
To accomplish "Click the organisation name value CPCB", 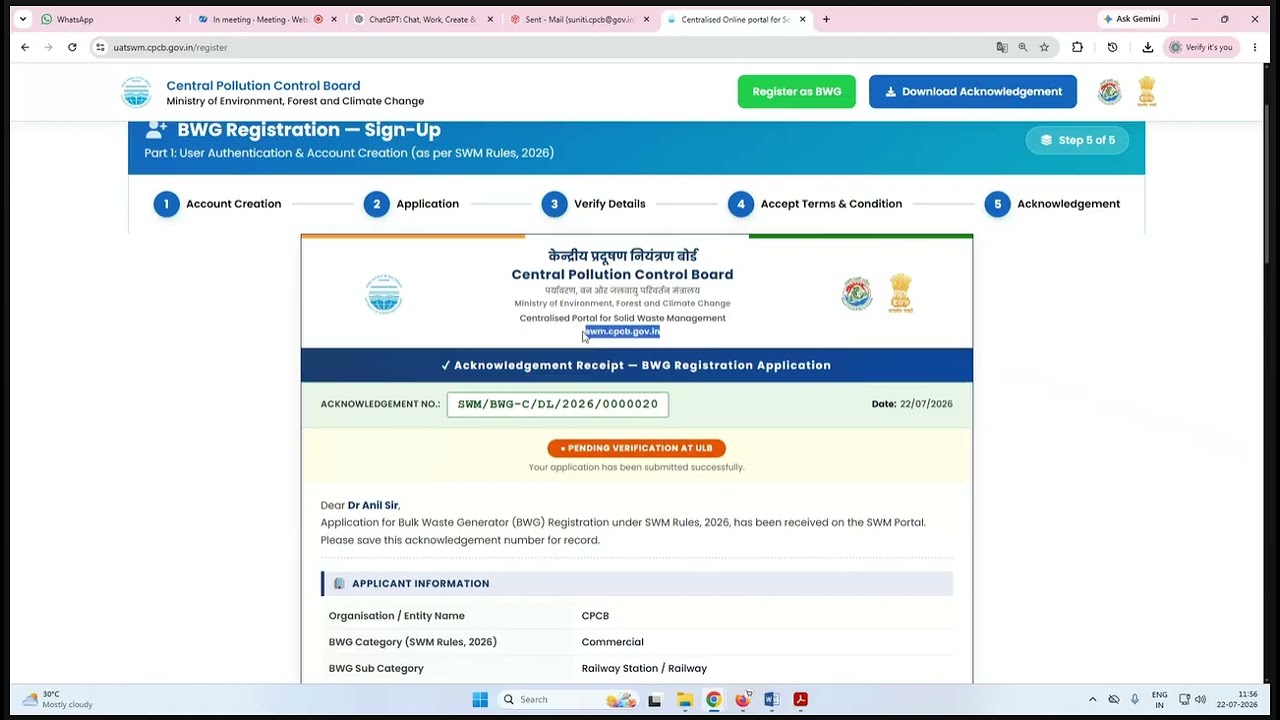I will pos(595,616).
